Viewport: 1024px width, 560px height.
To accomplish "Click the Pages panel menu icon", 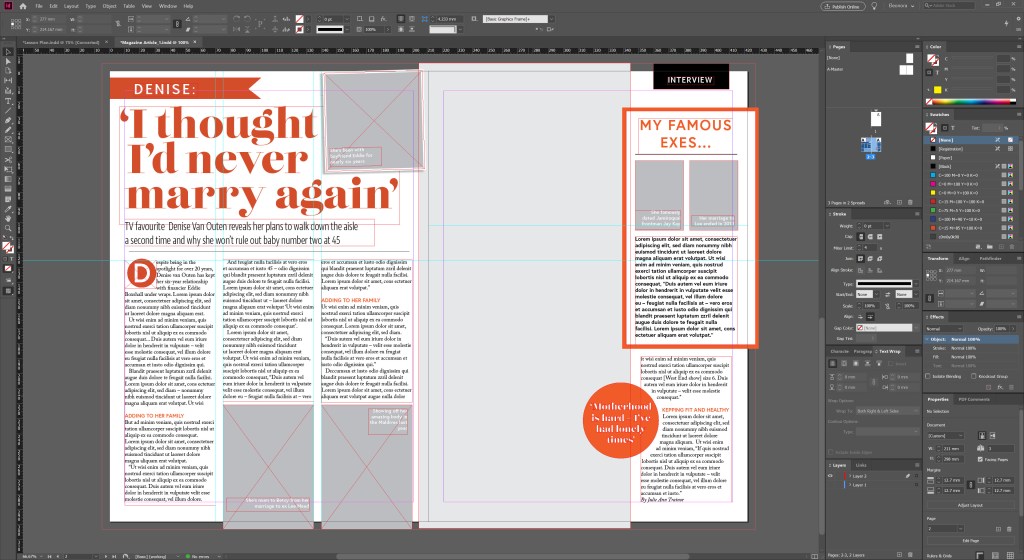I will (915, 46).
